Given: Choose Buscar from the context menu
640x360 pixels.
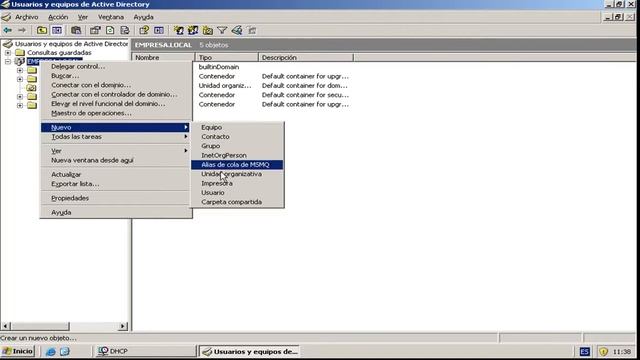Looking at the screenshot, I should point(115,76).
